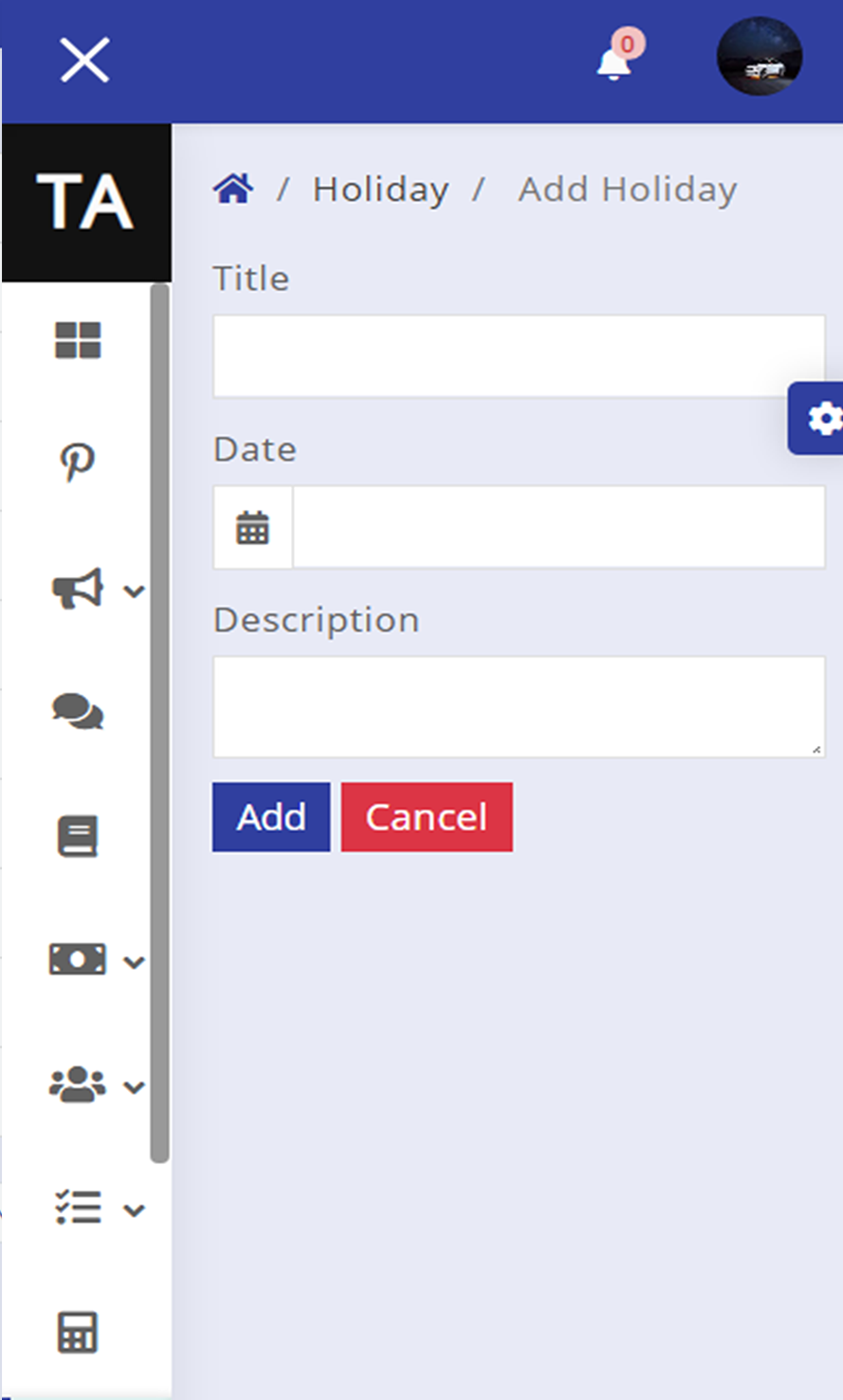Screen dimensions: 843x1400
Task: Click the book icon in sidebar
Action: 78,836
